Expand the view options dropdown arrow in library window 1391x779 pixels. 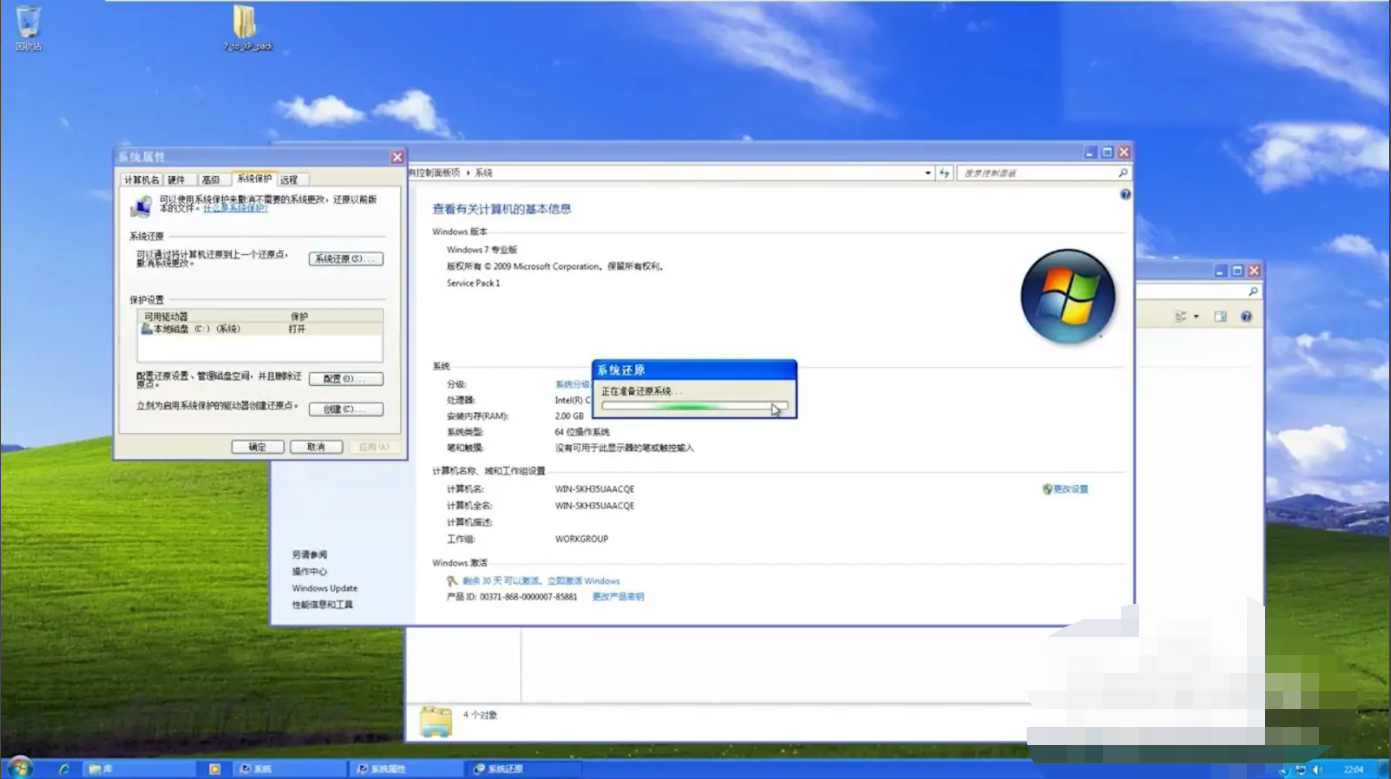tap(1196, 317)
